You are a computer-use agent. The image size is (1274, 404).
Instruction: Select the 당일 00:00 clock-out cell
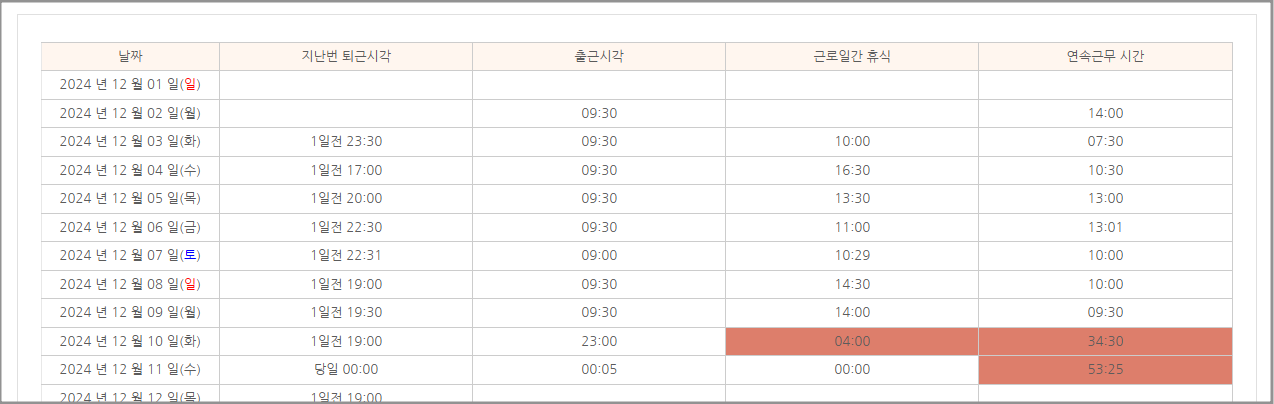pos(346,370)
